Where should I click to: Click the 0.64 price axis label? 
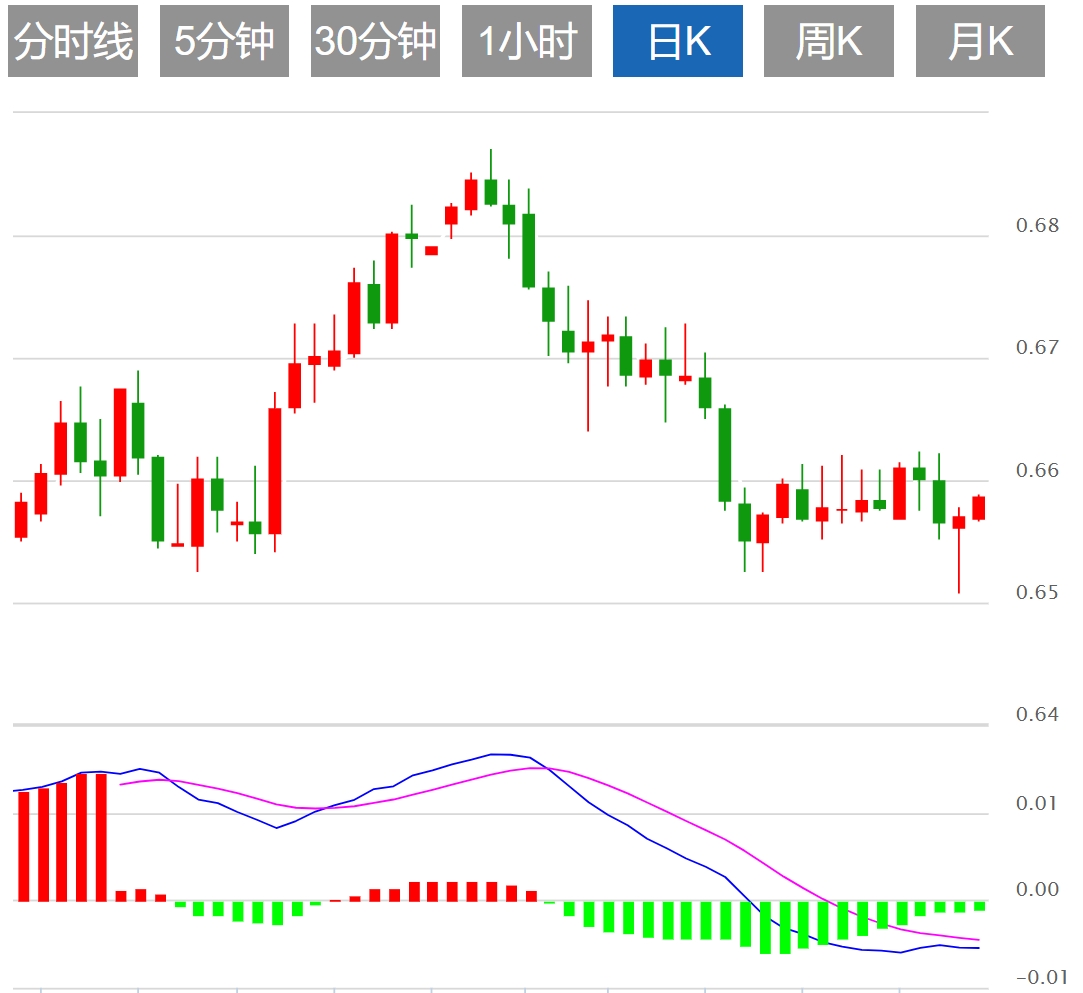click(x=1037, y=715)
